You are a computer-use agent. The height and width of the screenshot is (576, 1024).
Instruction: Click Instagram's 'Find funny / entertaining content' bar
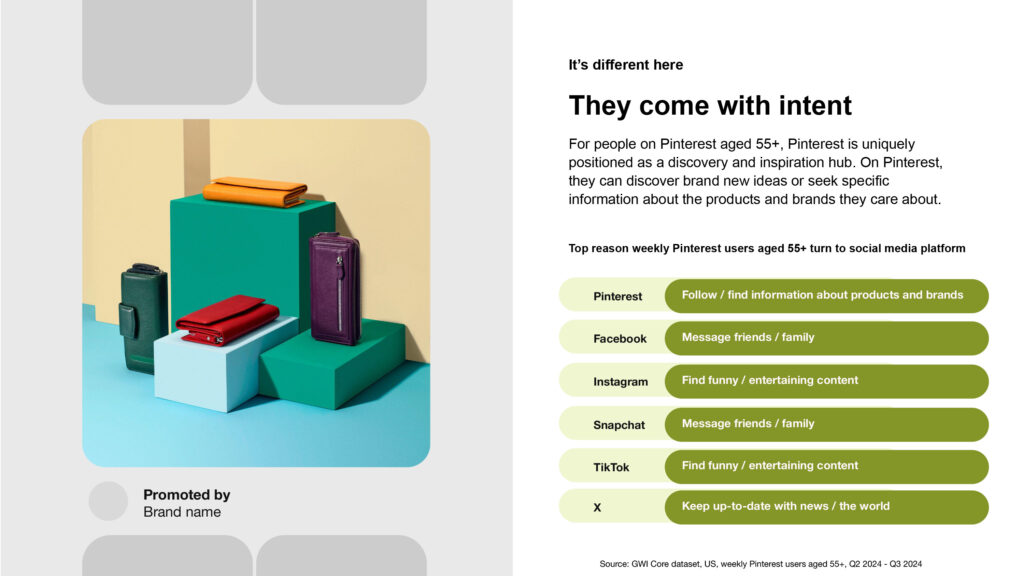click(826, 381)
